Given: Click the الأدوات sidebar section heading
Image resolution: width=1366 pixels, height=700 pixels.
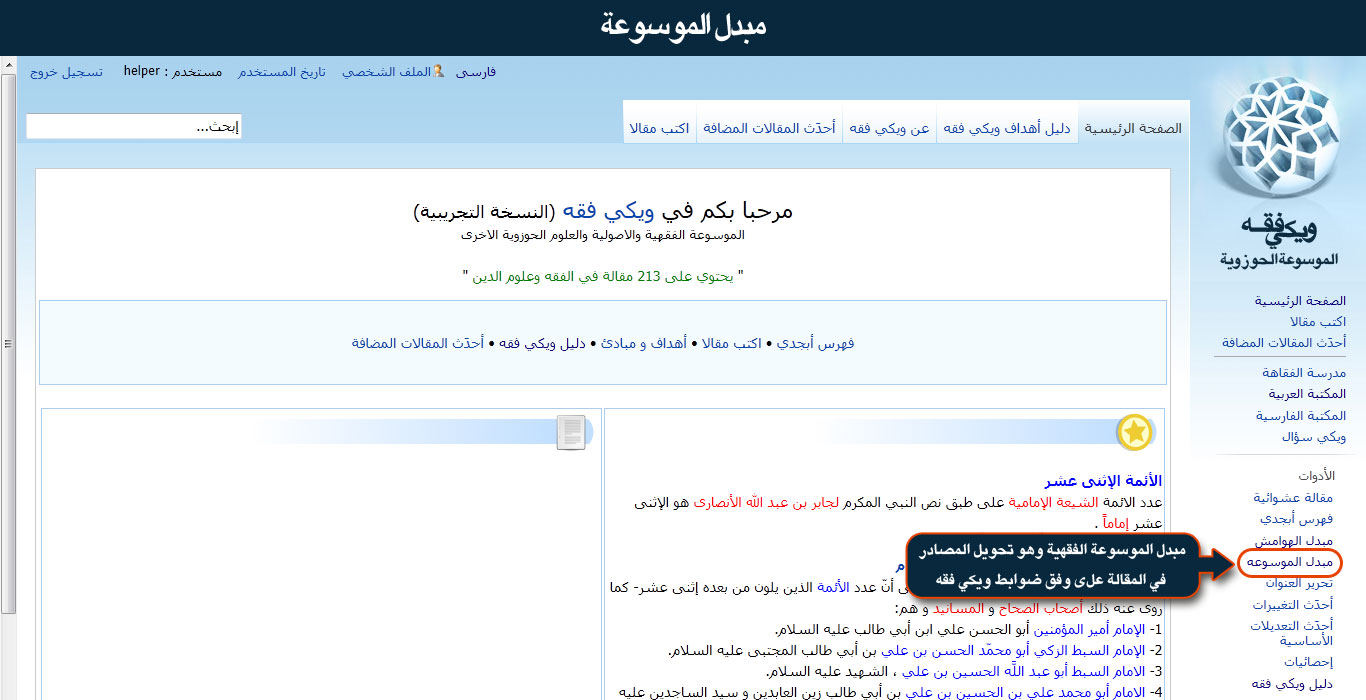Looking at the screenshot, I should [1316, 476].
